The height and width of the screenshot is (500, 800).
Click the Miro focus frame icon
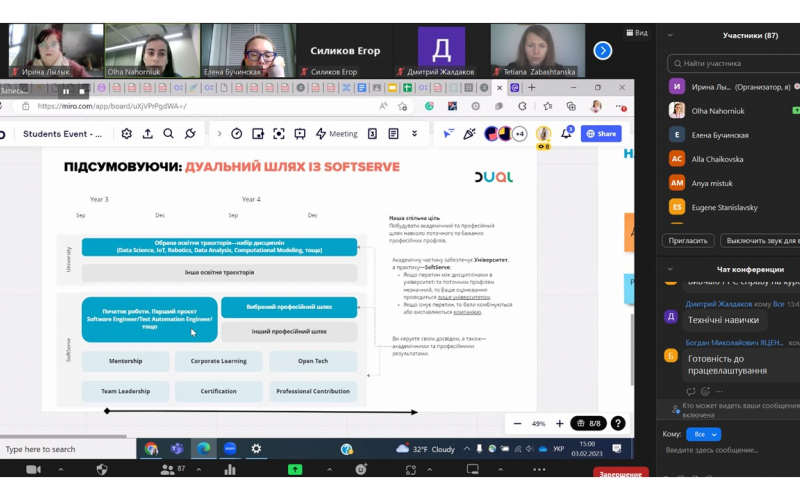tap(279, 134)
